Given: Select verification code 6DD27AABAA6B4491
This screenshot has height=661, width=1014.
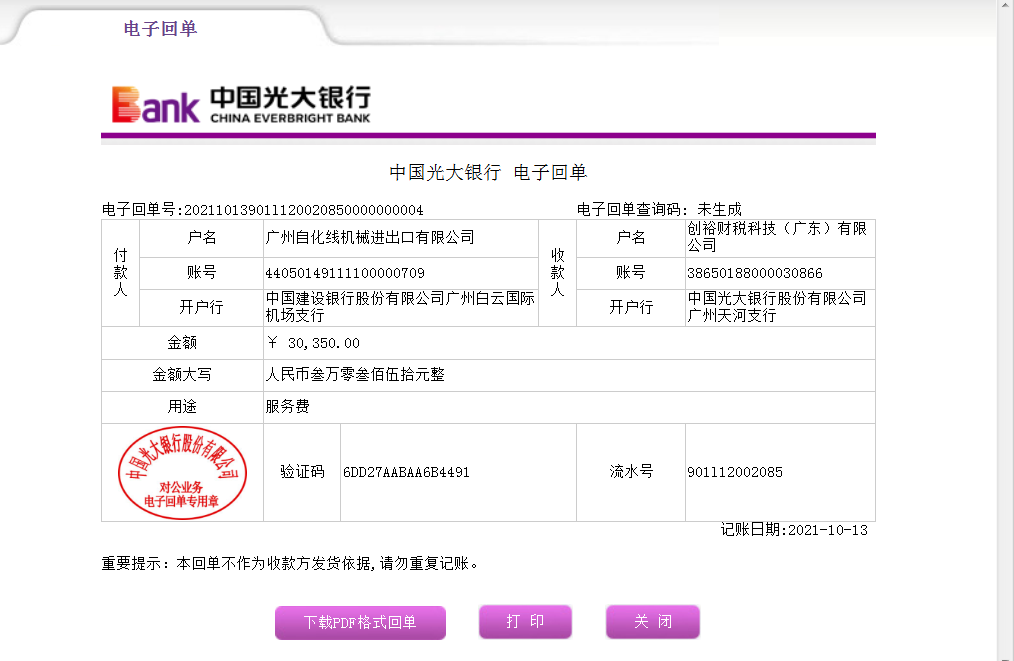Looking at the screenshot, I should [x=406, y=472].
